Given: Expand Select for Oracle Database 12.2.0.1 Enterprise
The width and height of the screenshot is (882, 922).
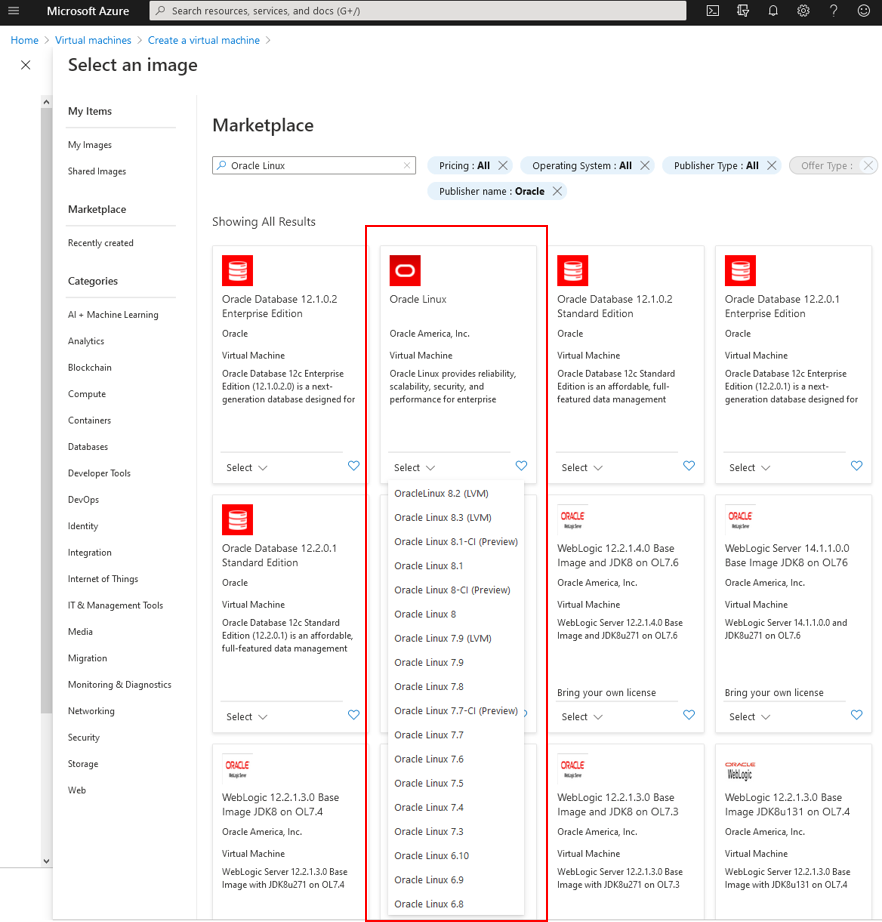Looking at the screenshot, I should point(749,467).
